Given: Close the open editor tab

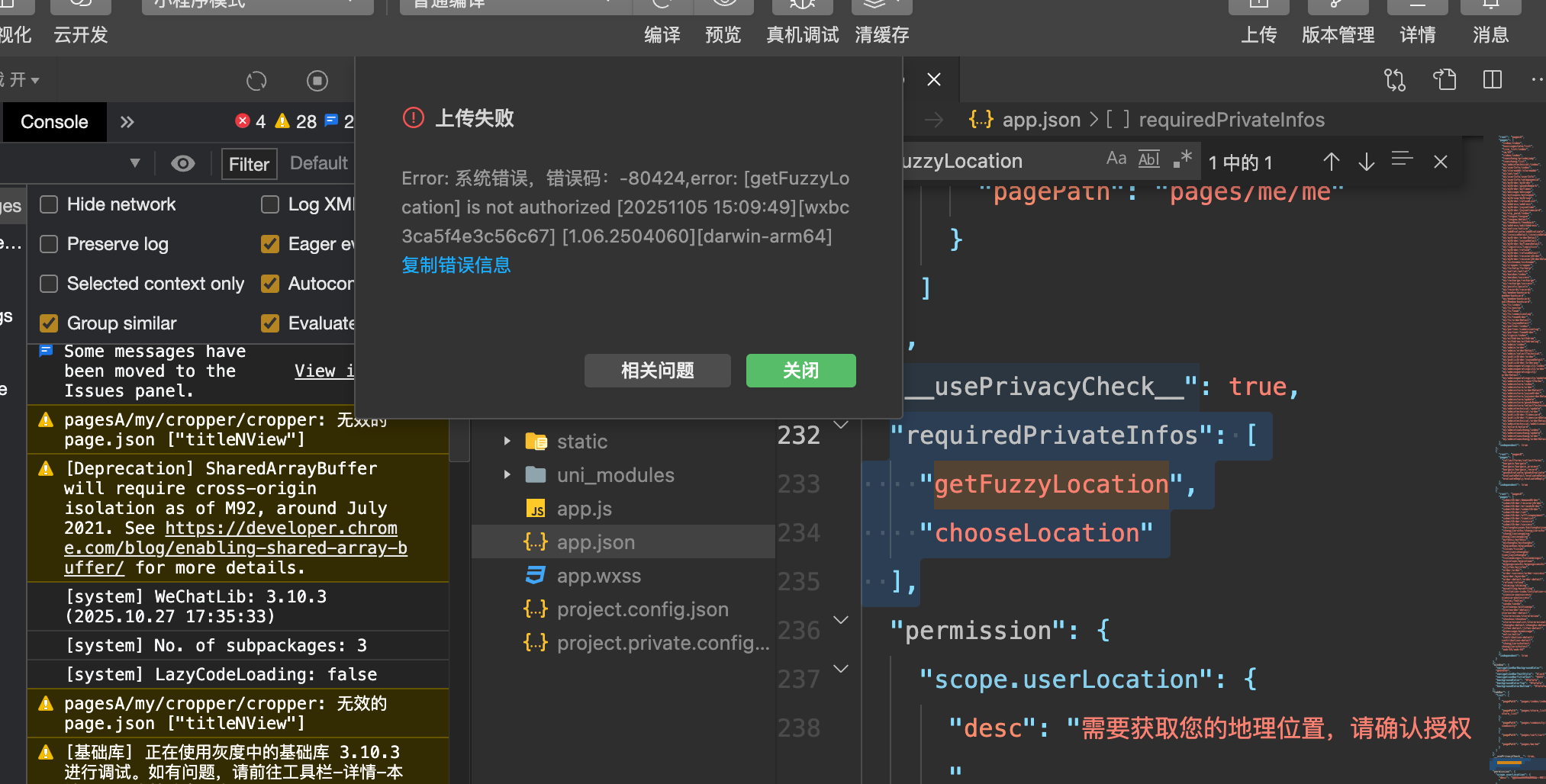Looking at the screenshot, I should [934, 79].
